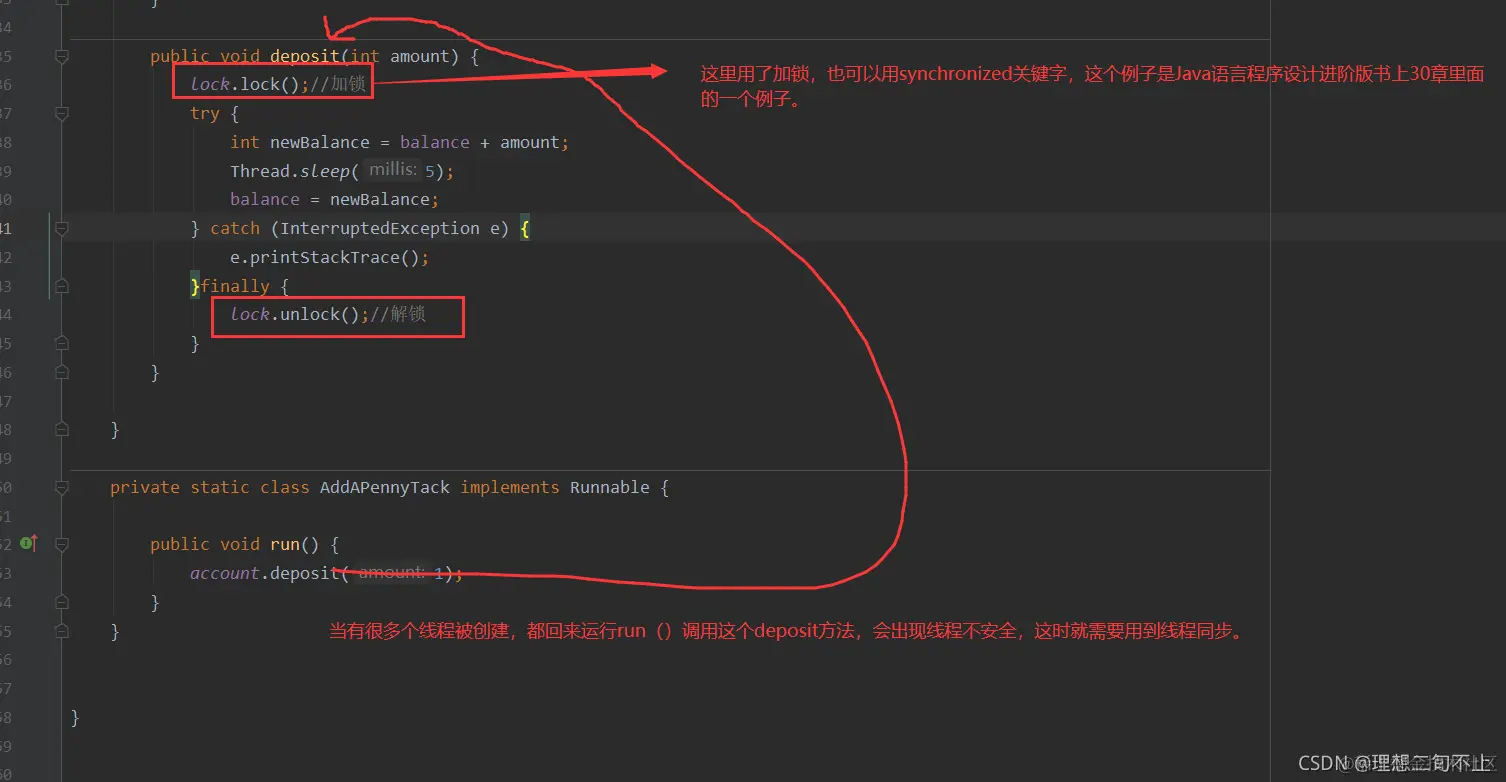
Task: Click the fold end marker closing deposit method
Action: (x=62, y=373)
